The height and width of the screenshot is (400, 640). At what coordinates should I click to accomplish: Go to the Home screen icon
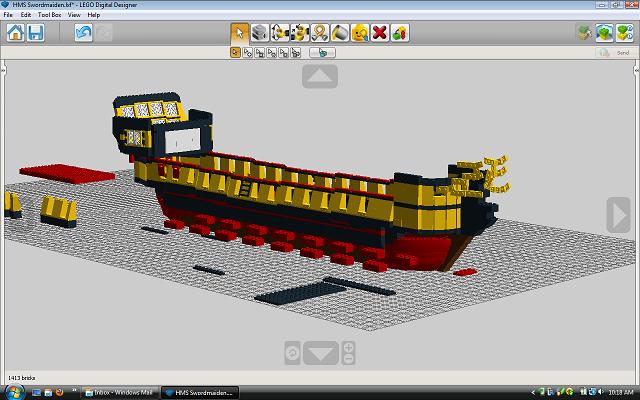pyautogui.click(x=16, y=33)
